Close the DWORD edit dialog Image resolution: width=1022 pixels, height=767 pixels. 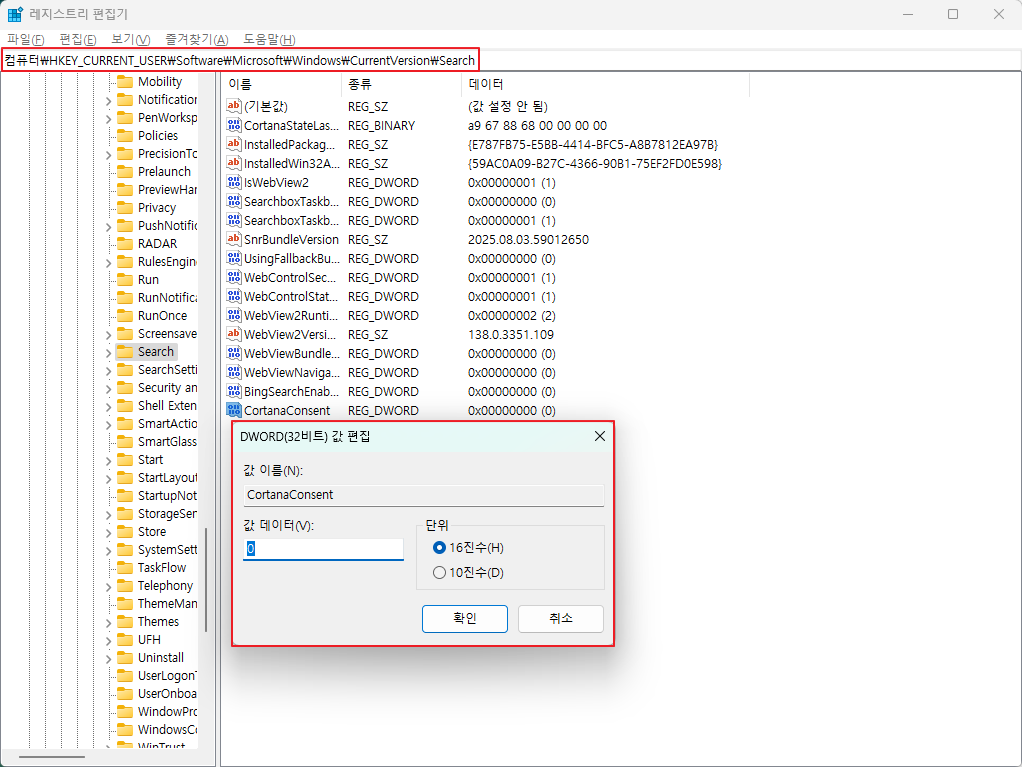[x=600, y=436]
